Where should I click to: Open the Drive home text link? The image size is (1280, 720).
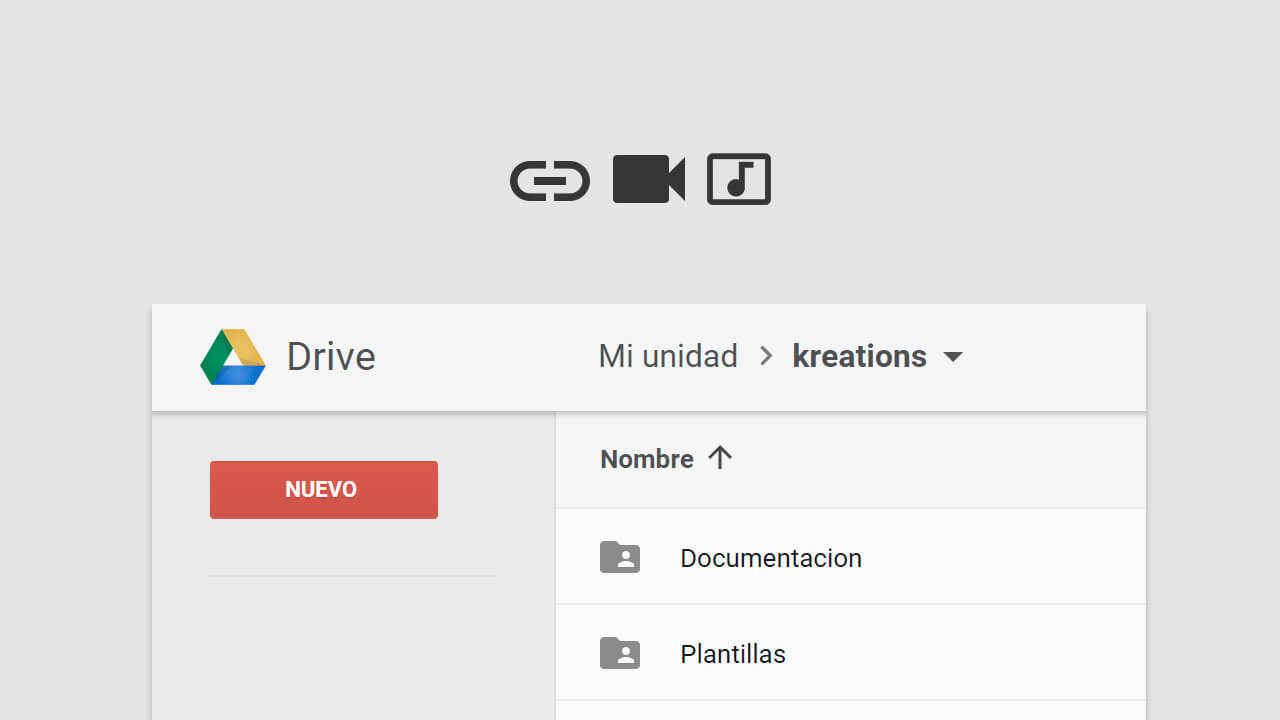click(331, 357)
